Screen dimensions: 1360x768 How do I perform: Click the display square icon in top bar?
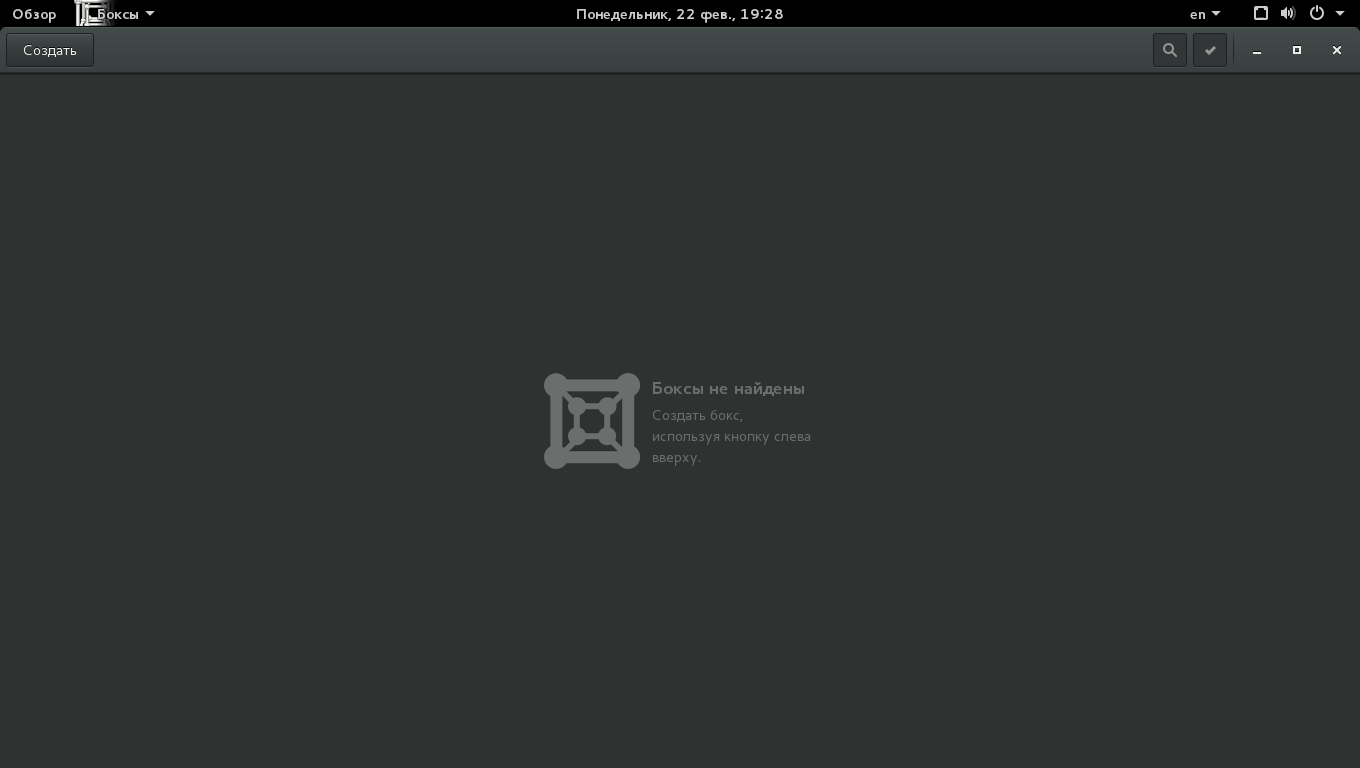[x=1261, y=14]
